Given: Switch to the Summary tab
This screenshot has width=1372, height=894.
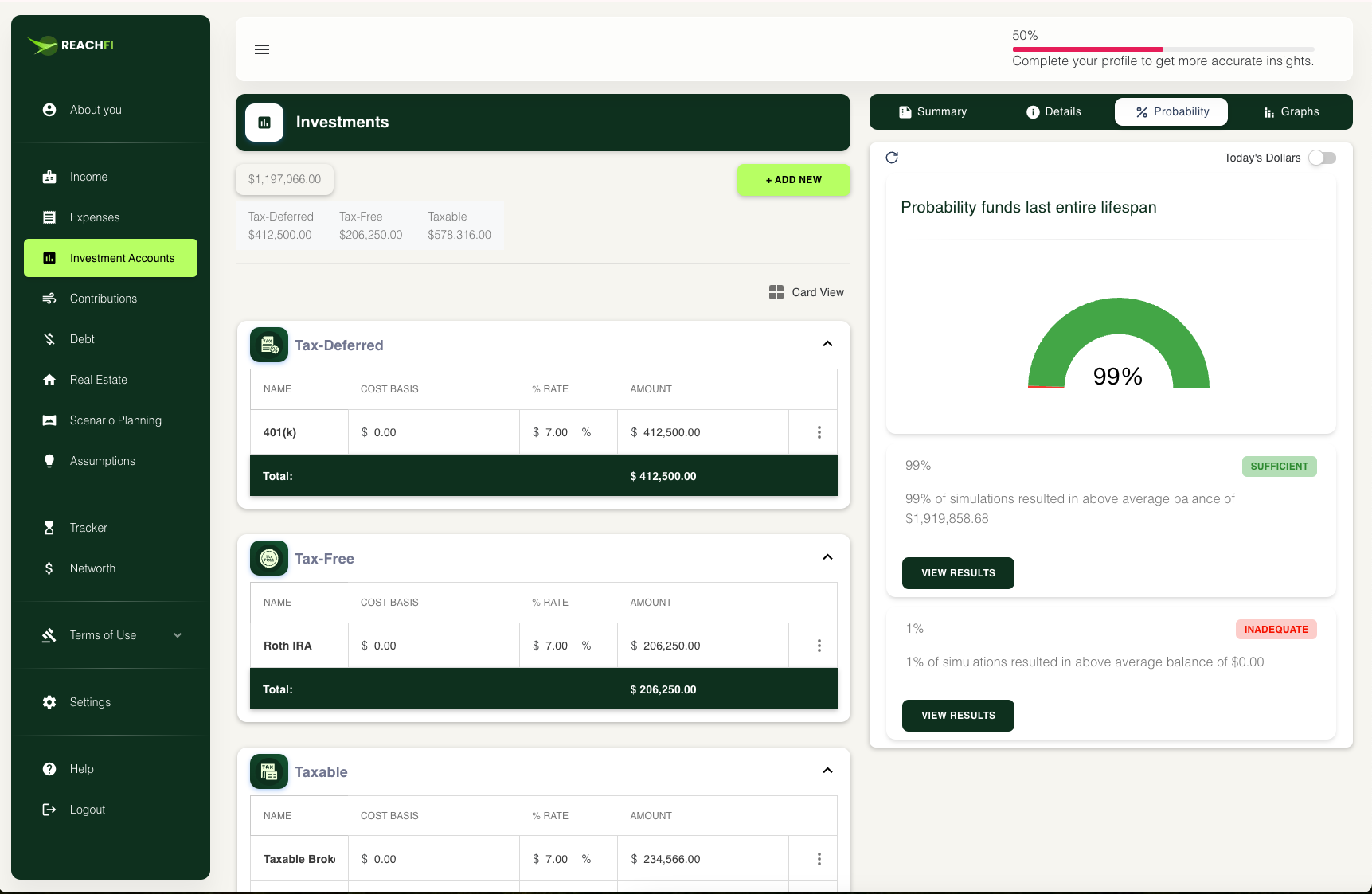Looking at the screenshot, I should point(932,112).
